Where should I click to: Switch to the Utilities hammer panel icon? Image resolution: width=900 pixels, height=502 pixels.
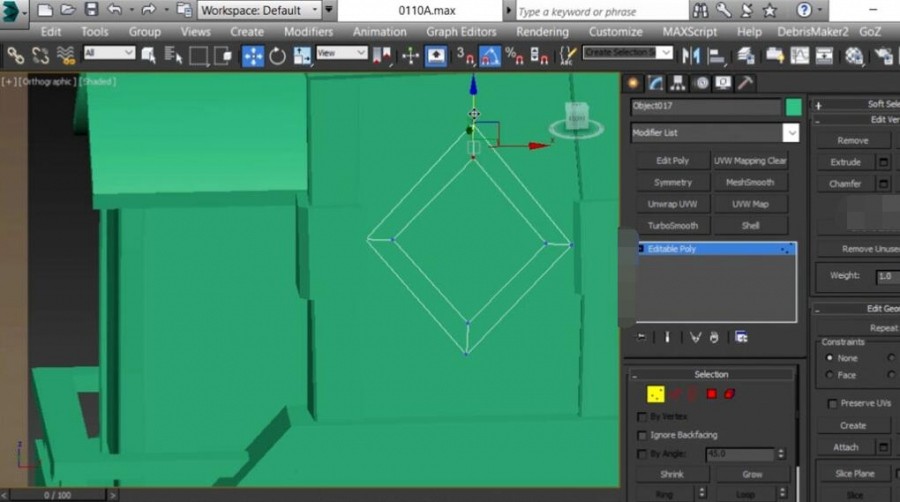point(745,83)
